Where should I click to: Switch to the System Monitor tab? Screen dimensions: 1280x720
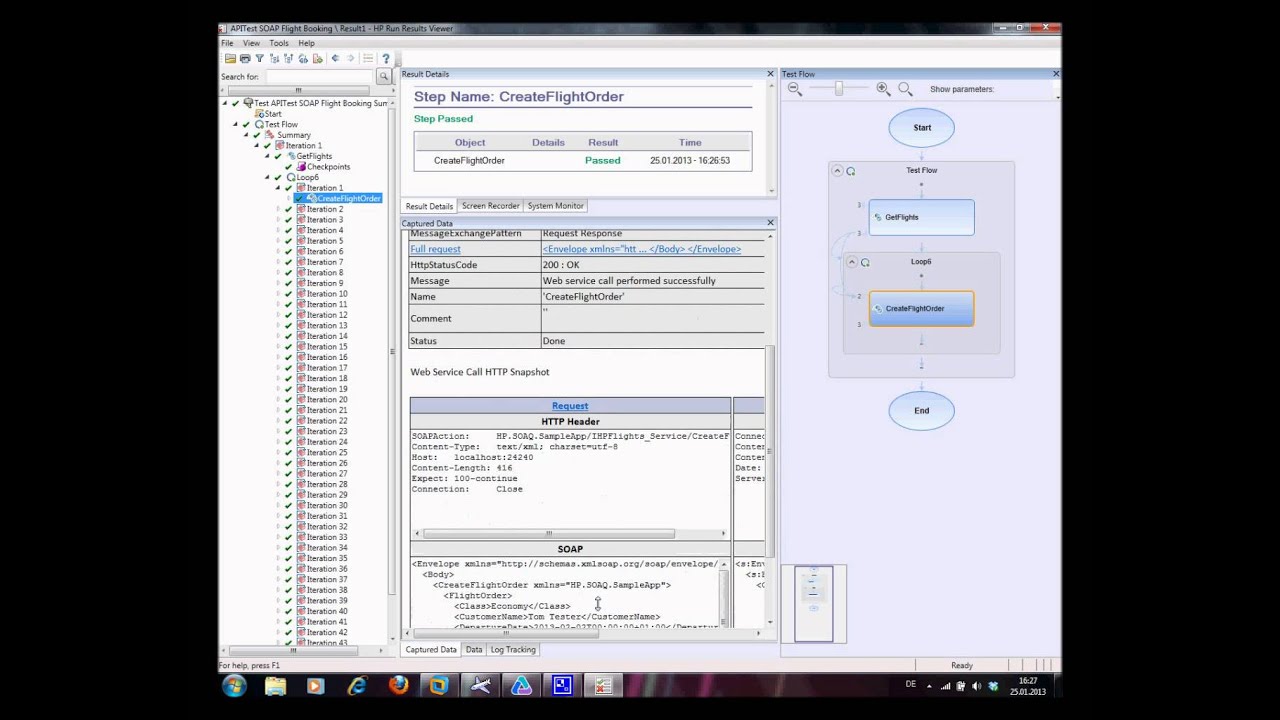point(555,206)
